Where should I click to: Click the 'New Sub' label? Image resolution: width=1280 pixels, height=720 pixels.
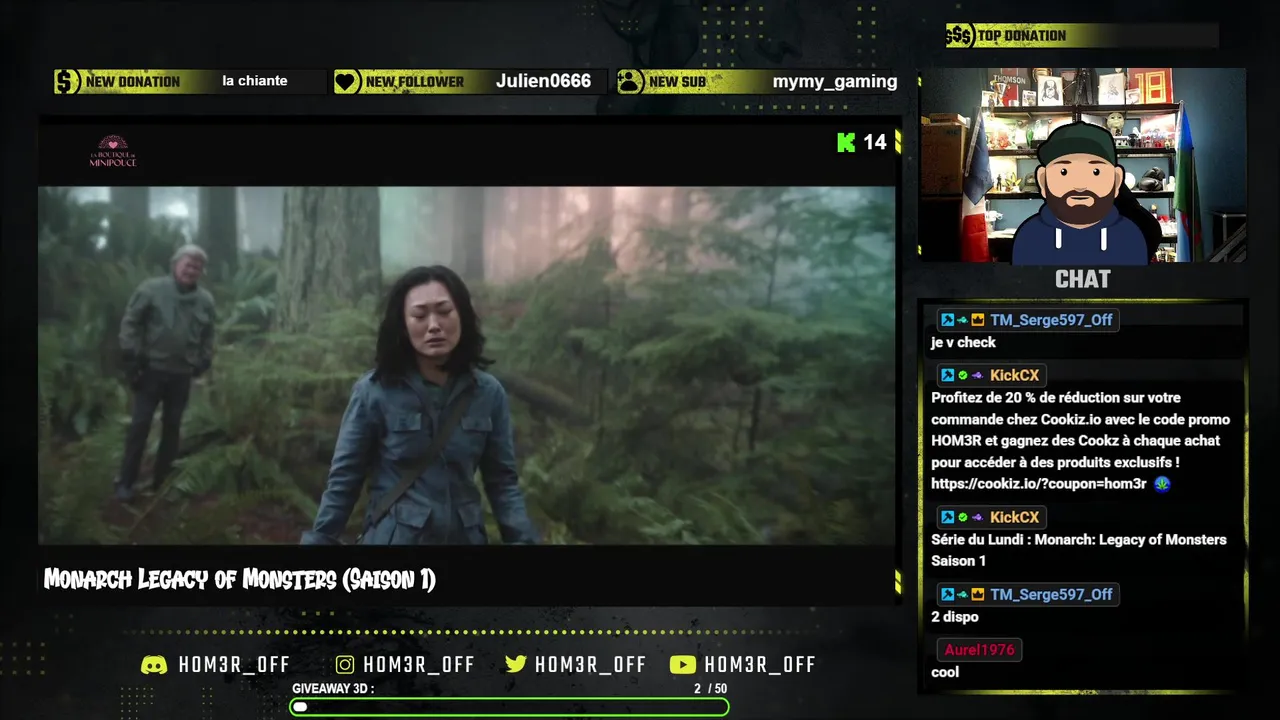pyautogui.click(x=678, y=82)
